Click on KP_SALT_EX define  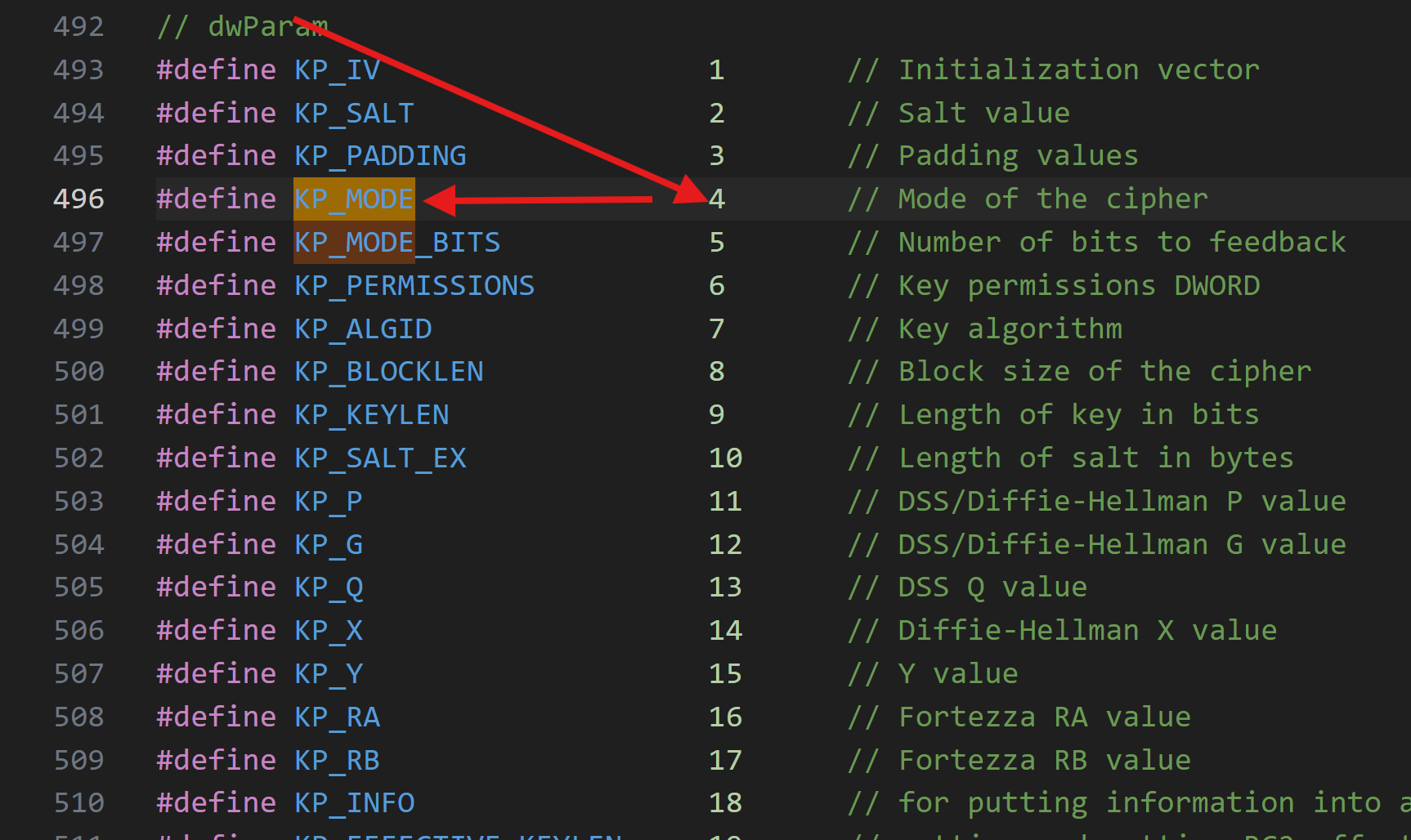(x=380, y=458)
